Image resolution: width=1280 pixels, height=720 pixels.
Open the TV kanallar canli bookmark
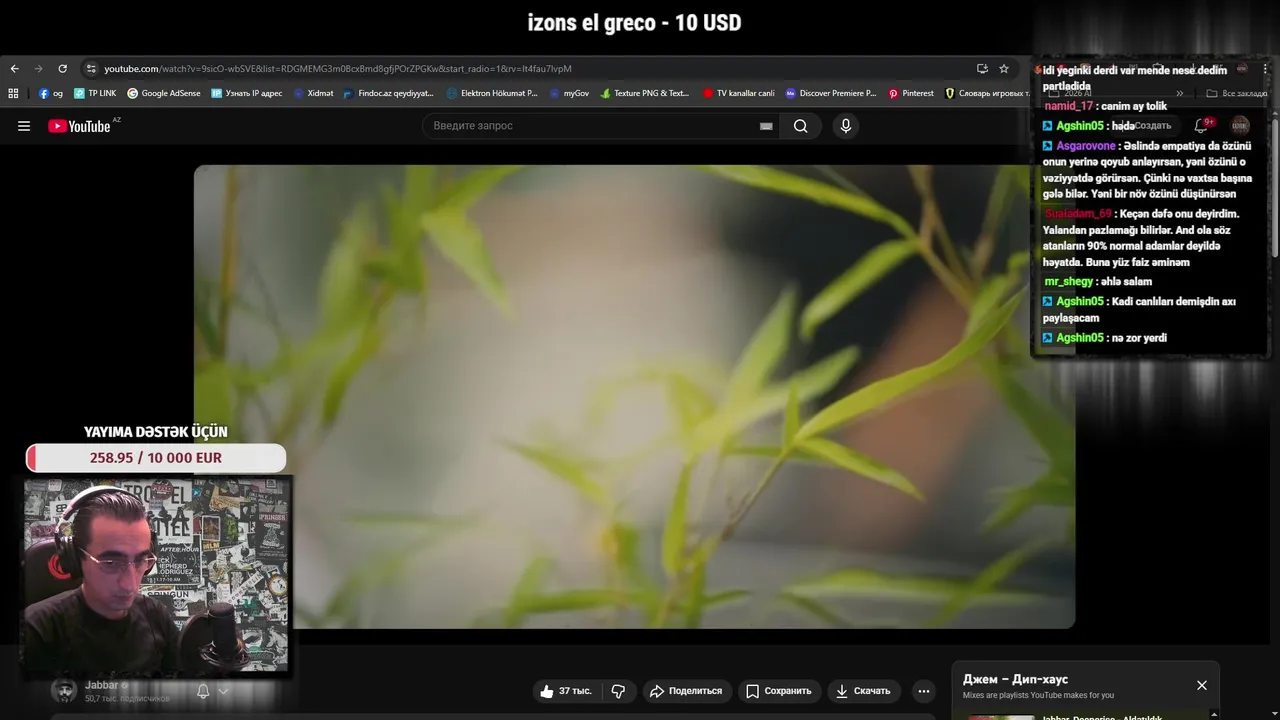tap(739, 93)
